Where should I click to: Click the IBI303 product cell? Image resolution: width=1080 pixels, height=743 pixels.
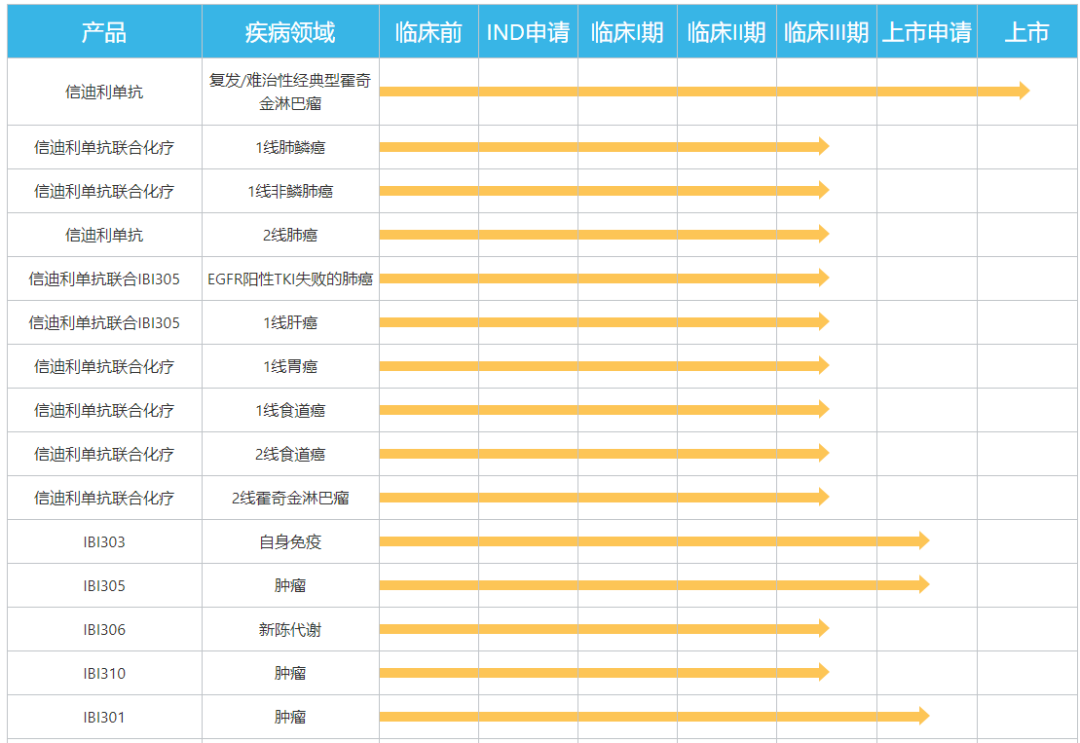pyautogui.click(x=105, y=542)
